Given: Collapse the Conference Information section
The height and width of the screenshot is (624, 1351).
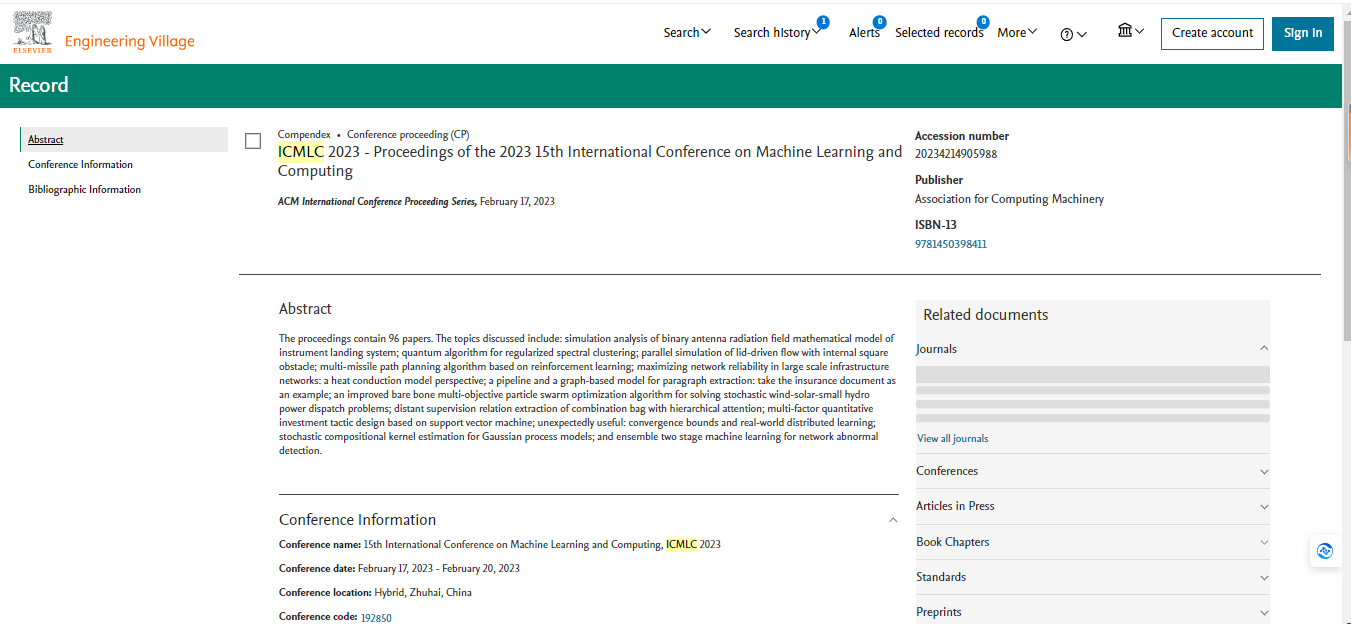Looking at the screenshot, I should [893, 520].
